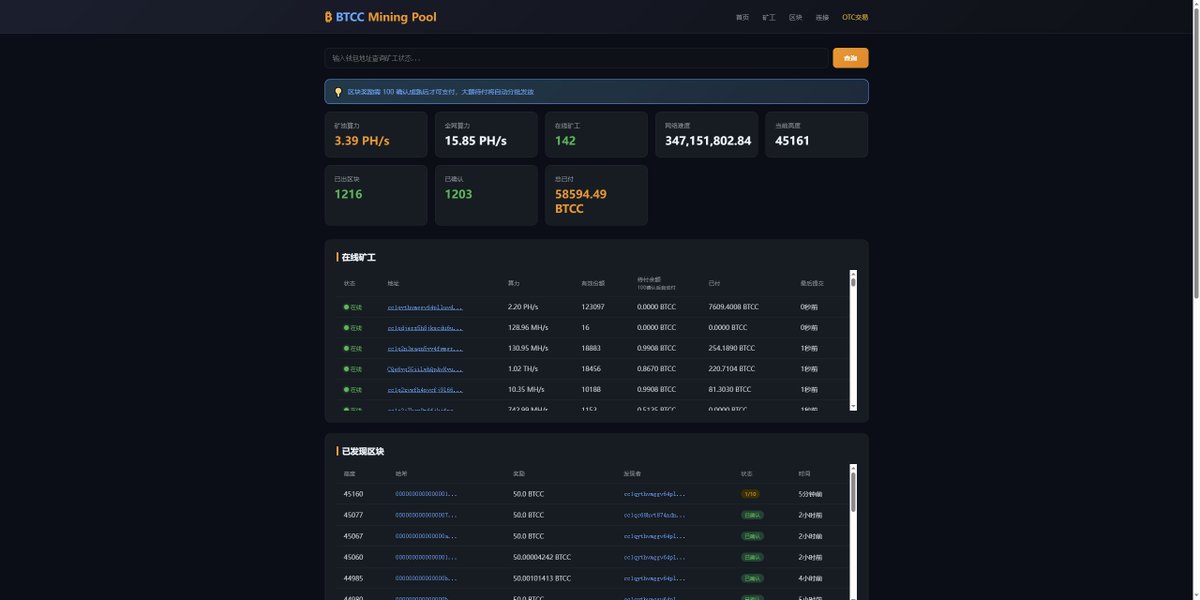
Task: Click the 5分钟前 time cell
Action: pyautogui.click(x=809, y=494)
